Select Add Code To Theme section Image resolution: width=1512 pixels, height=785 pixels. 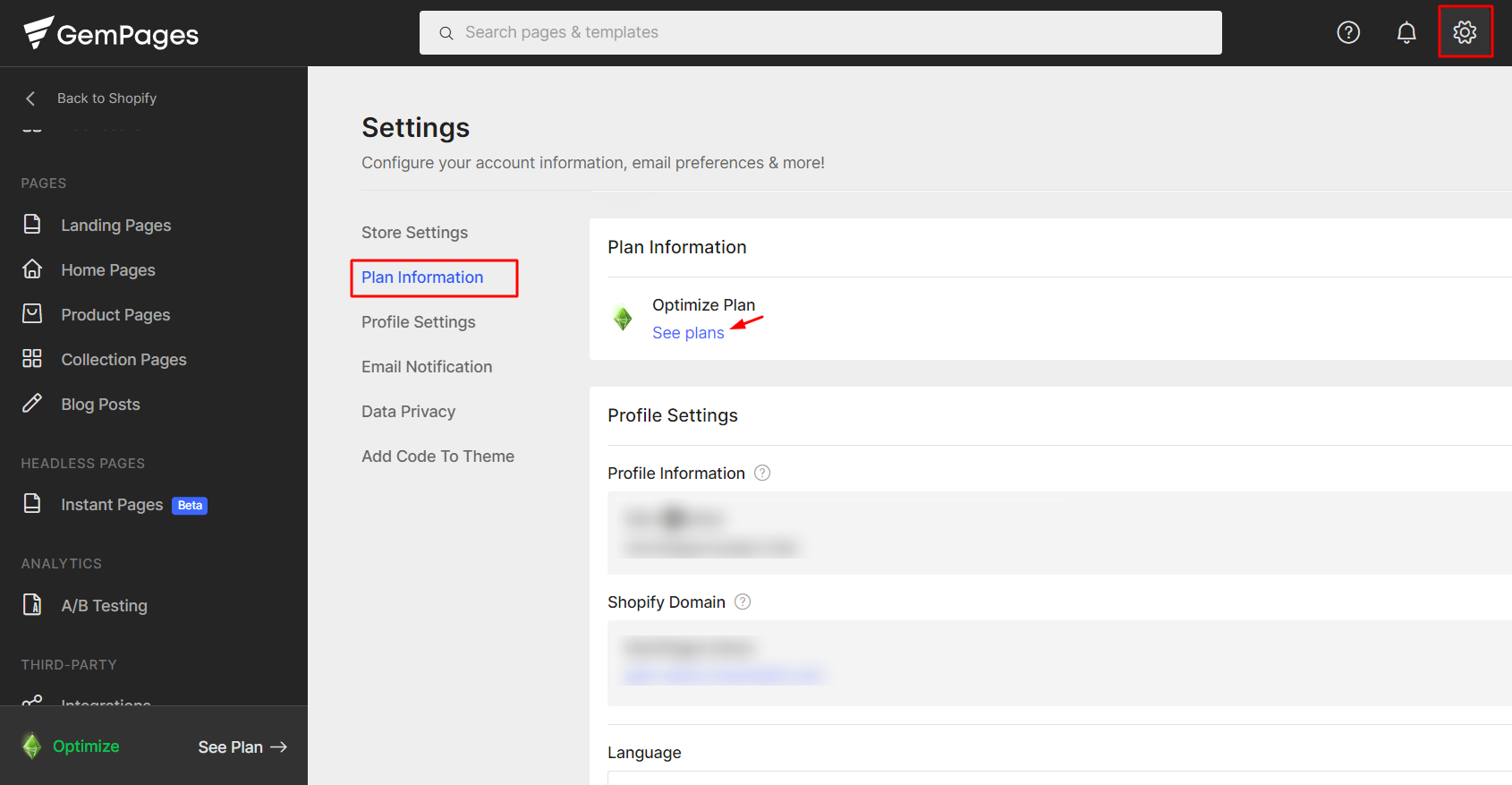[437, 456]
